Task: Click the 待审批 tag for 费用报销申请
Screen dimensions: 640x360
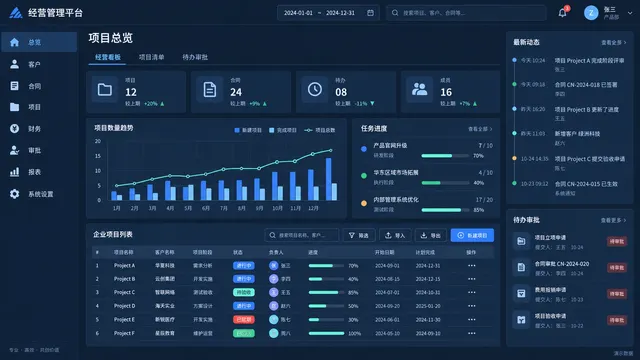Action: [x=617, y=293]
